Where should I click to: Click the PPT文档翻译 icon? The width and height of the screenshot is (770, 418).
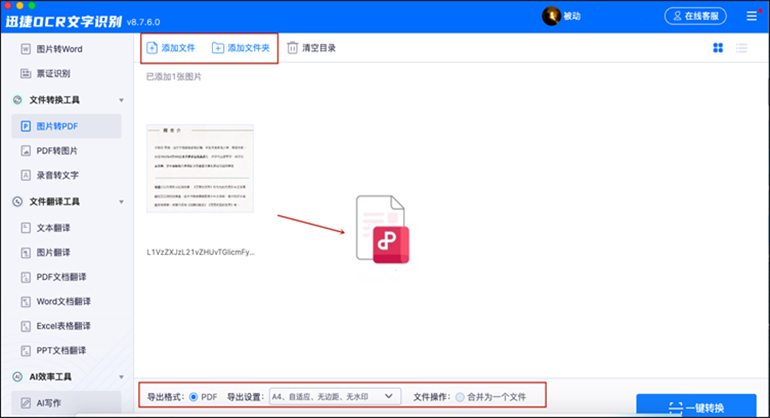pyautogui.click(x=26, y=351)
